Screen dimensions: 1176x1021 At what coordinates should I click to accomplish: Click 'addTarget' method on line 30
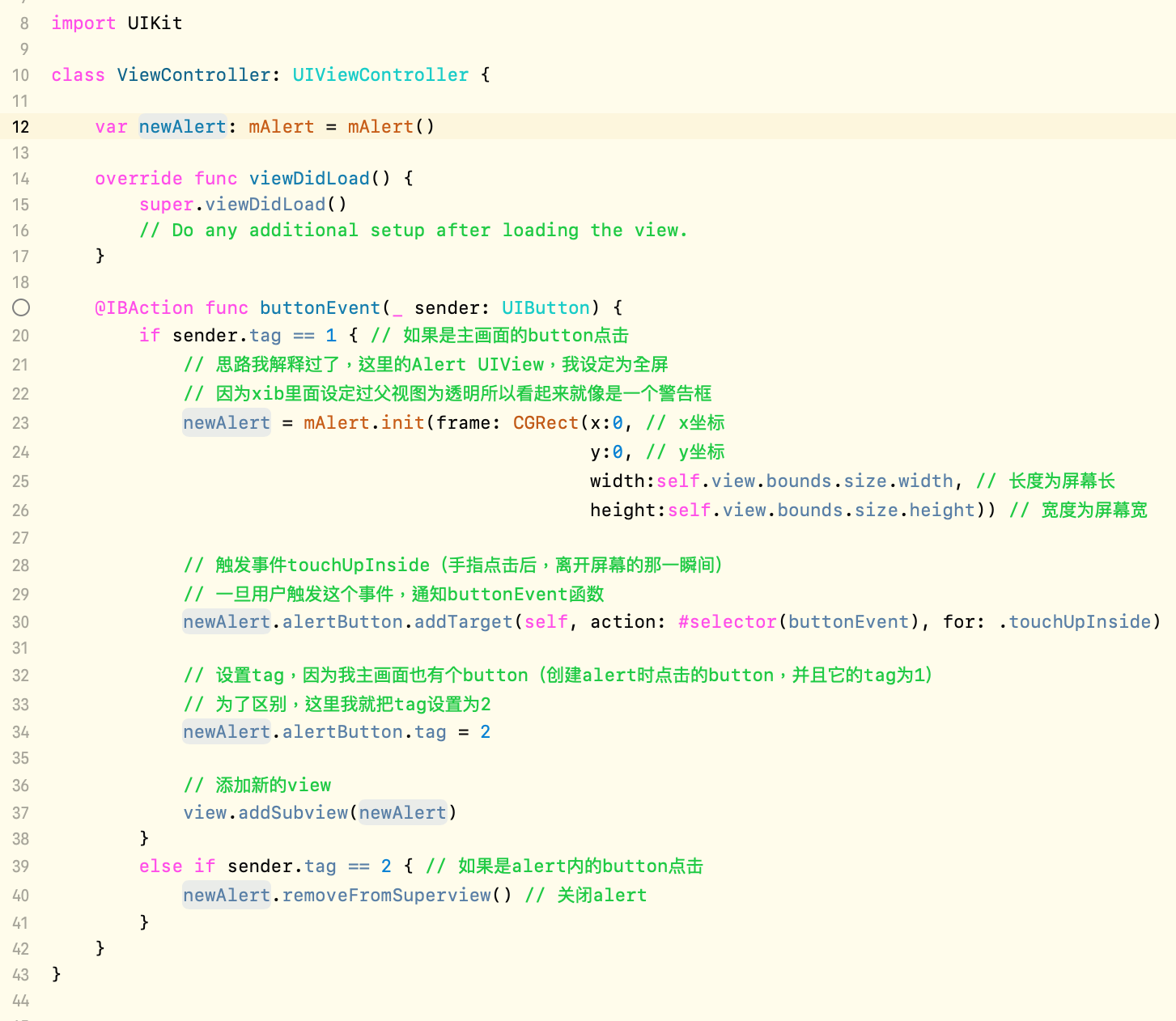click(463, 622)
